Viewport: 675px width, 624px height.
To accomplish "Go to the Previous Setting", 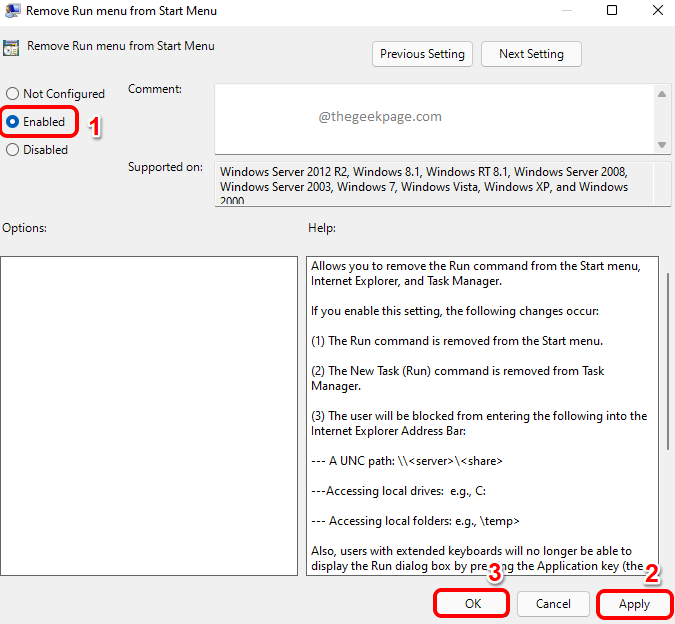I will [x=422, y=54].
